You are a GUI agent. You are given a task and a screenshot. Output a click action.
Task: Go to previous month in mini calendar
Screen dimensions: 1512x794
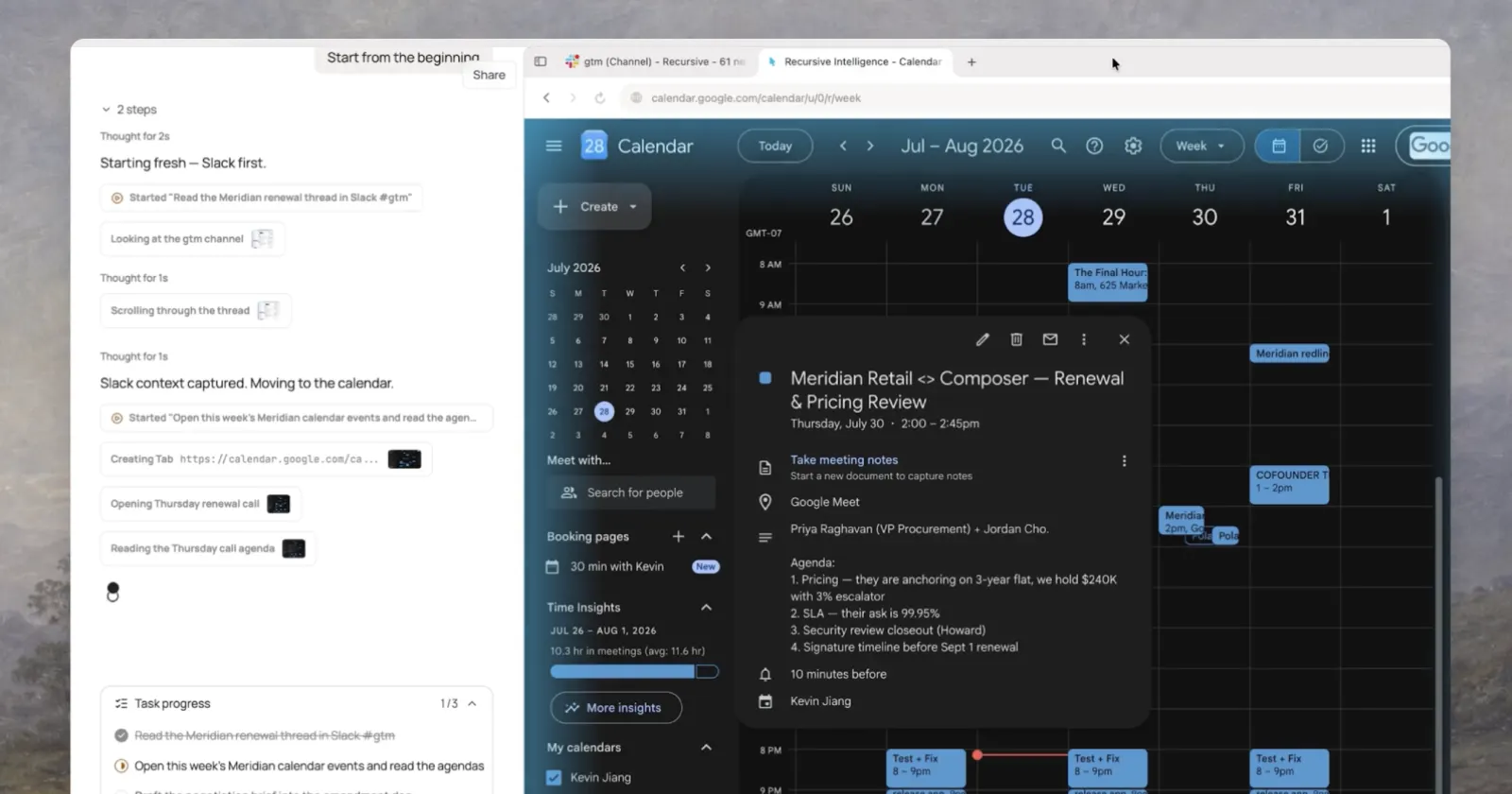[682, 268]
